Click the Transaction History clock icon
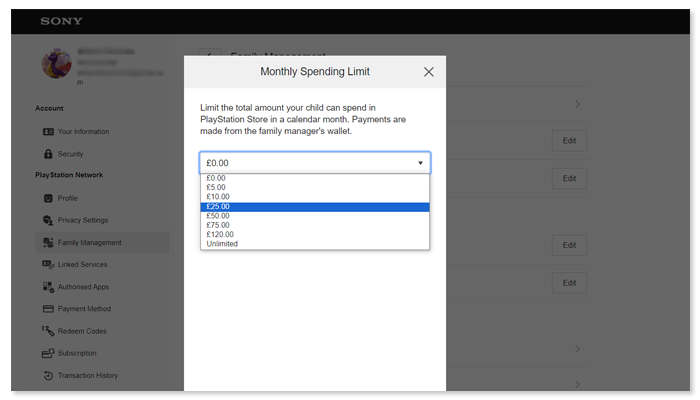The image size is (700, 400). pos(48,375)
